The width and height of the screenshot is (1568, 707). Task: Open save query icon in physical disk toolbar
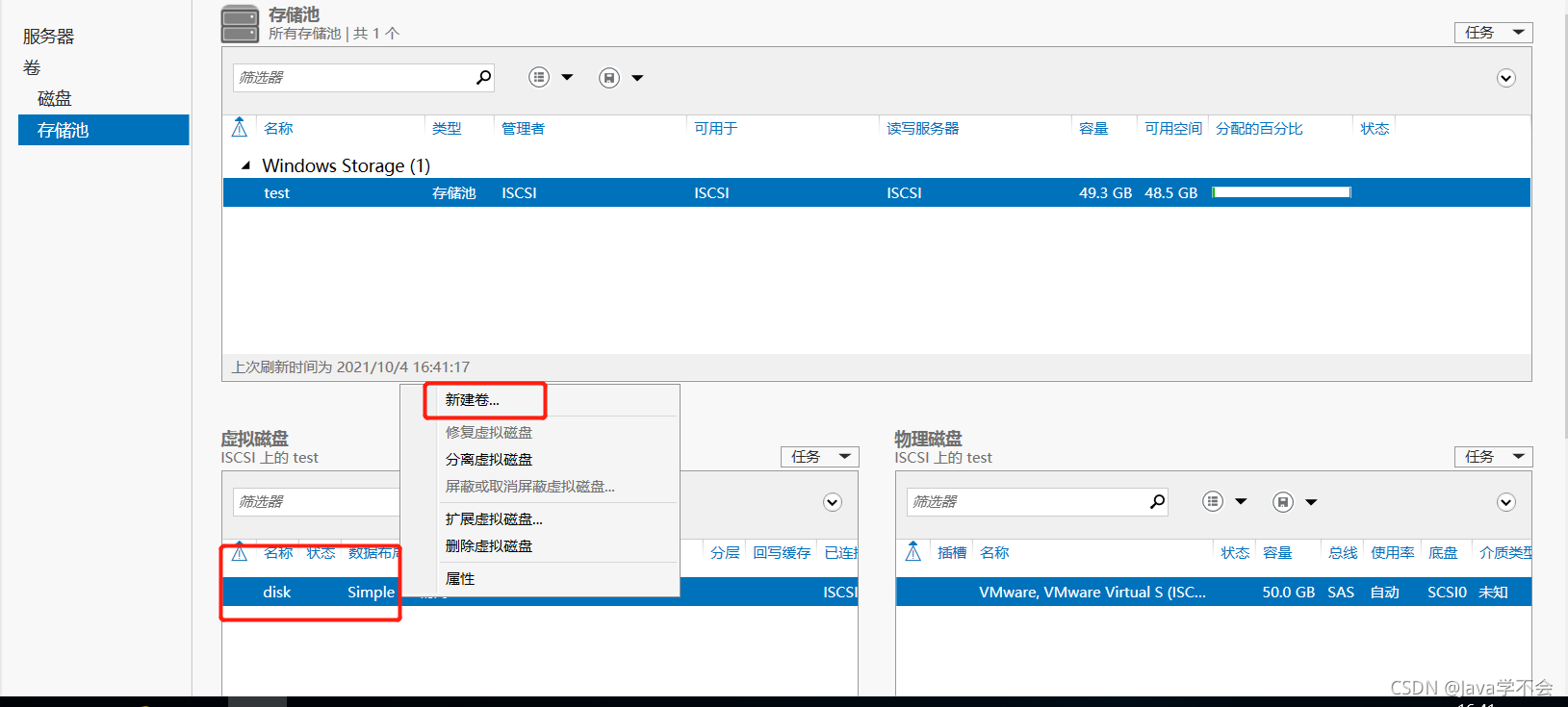click(x=1283, y=502)
